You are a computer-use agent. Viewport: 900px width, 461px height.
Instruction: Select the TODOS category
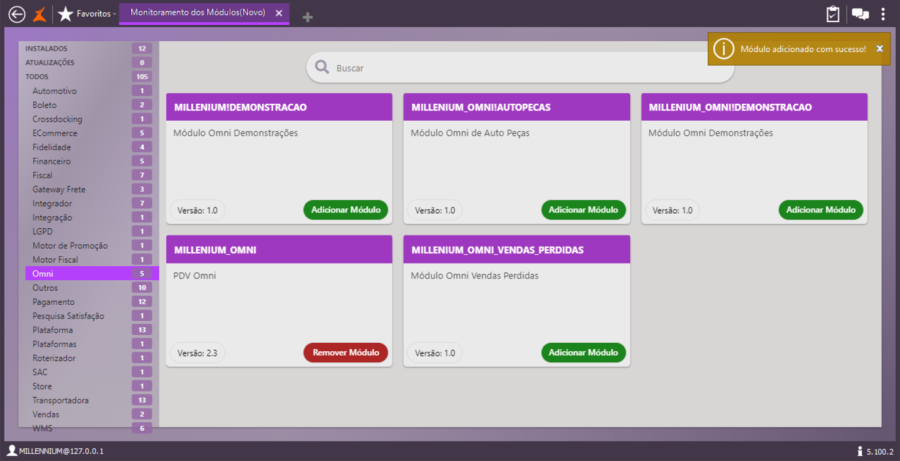pos(88,76)
